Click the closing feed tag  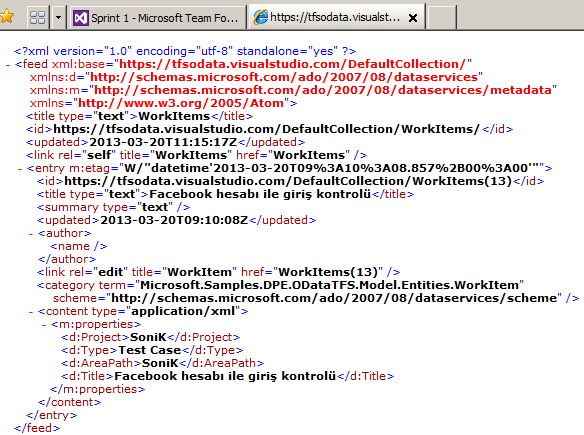pos(37,428)
